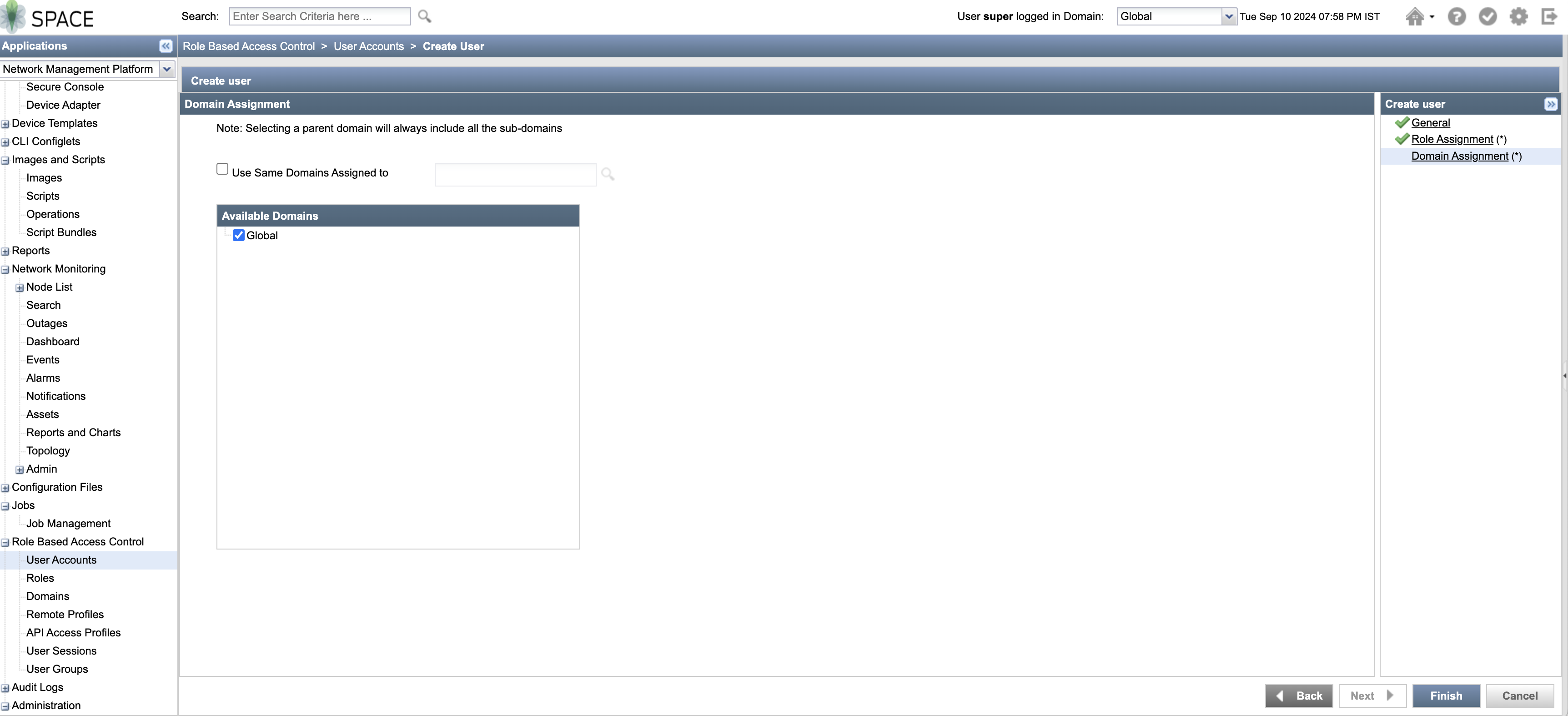Collapse the Role Based Access Control node

[x=5, y=543]
